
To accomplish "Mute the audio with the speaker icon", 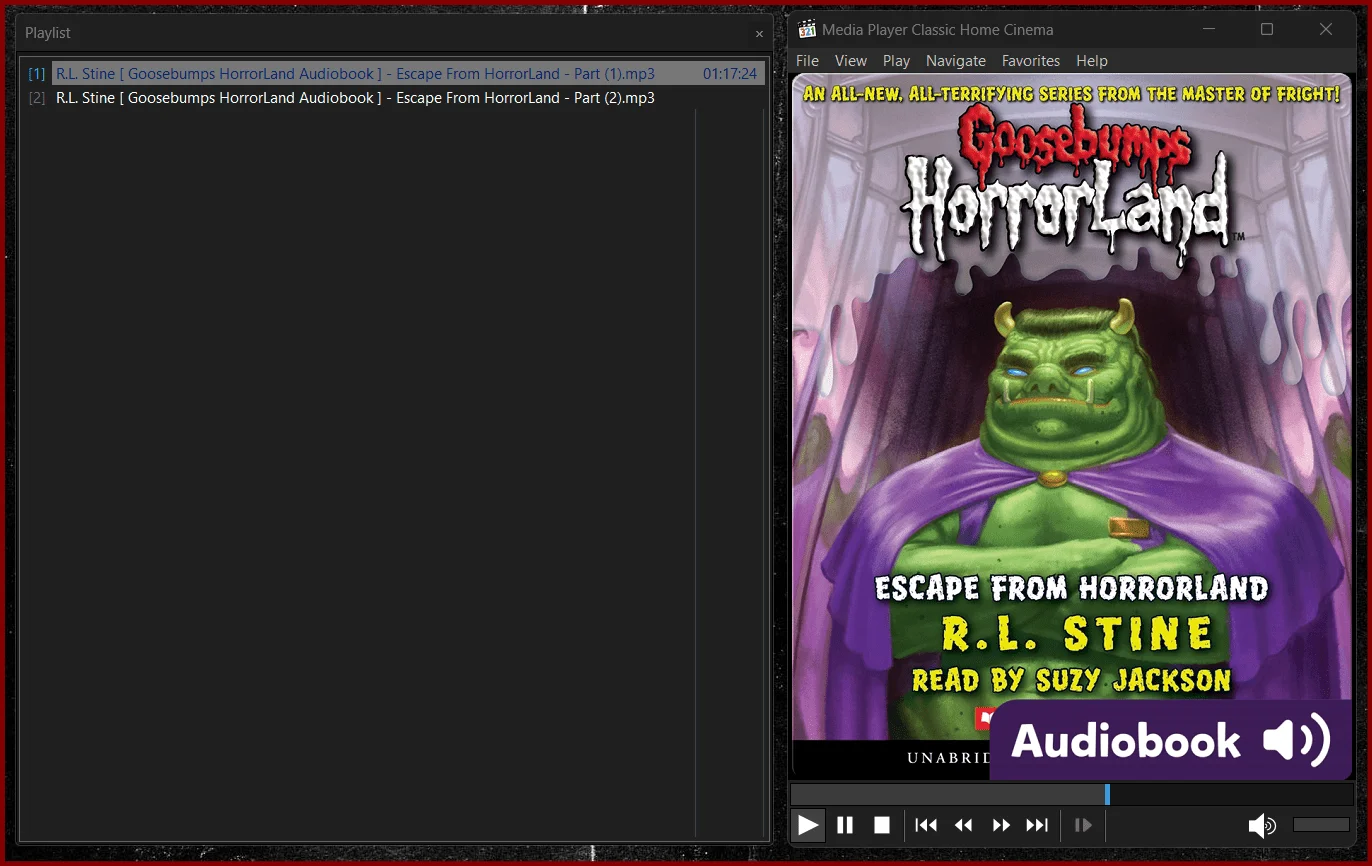I will pos(1262,825).
